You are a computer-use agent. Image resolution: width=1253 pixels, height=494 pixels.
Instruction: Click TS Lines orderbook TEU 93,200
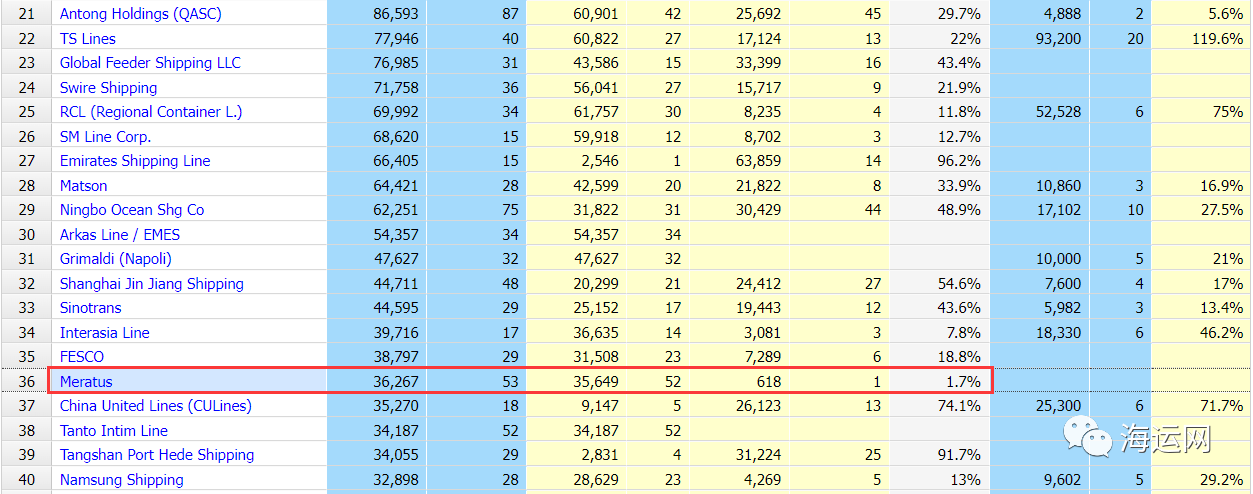pyautogui.click(x=1057, y=38)
